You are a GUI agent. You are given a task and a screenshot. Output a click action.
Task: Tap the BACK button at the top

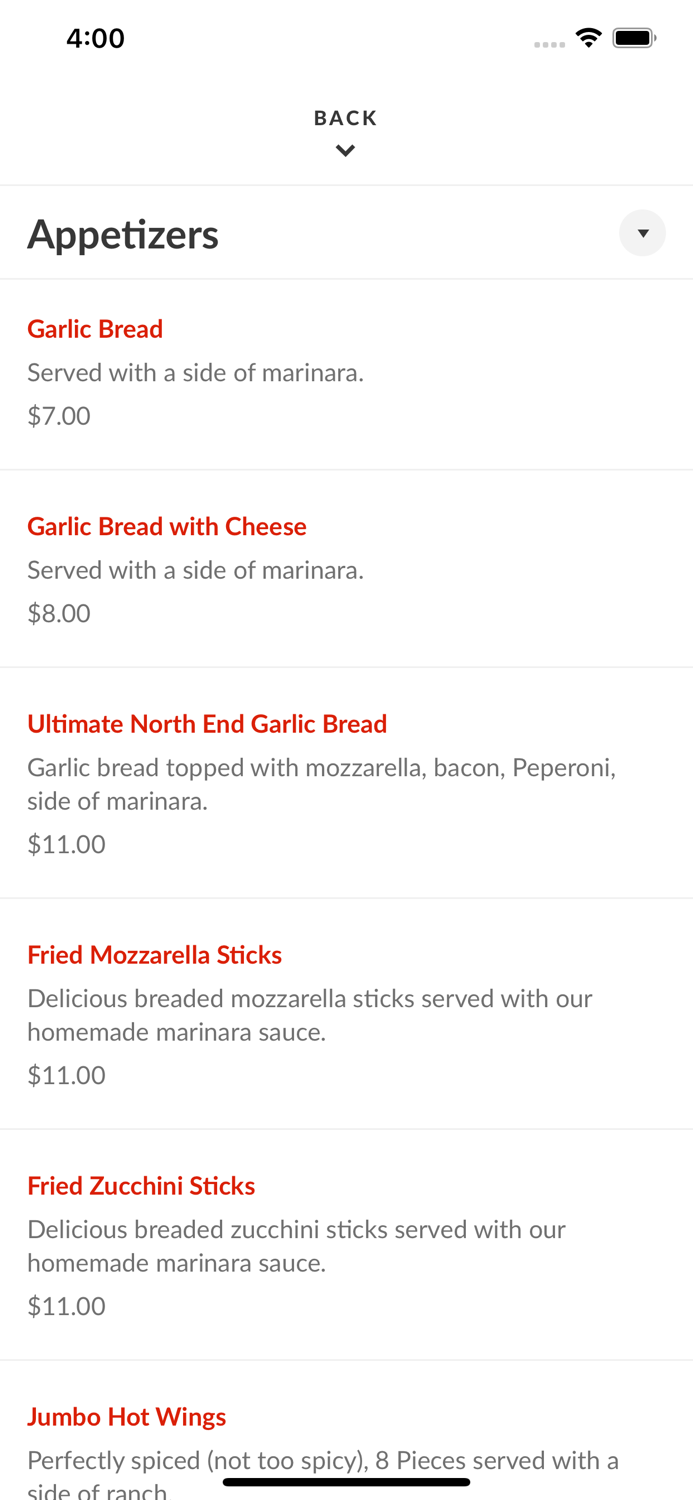pyautogui.click(x=346, y=117)
